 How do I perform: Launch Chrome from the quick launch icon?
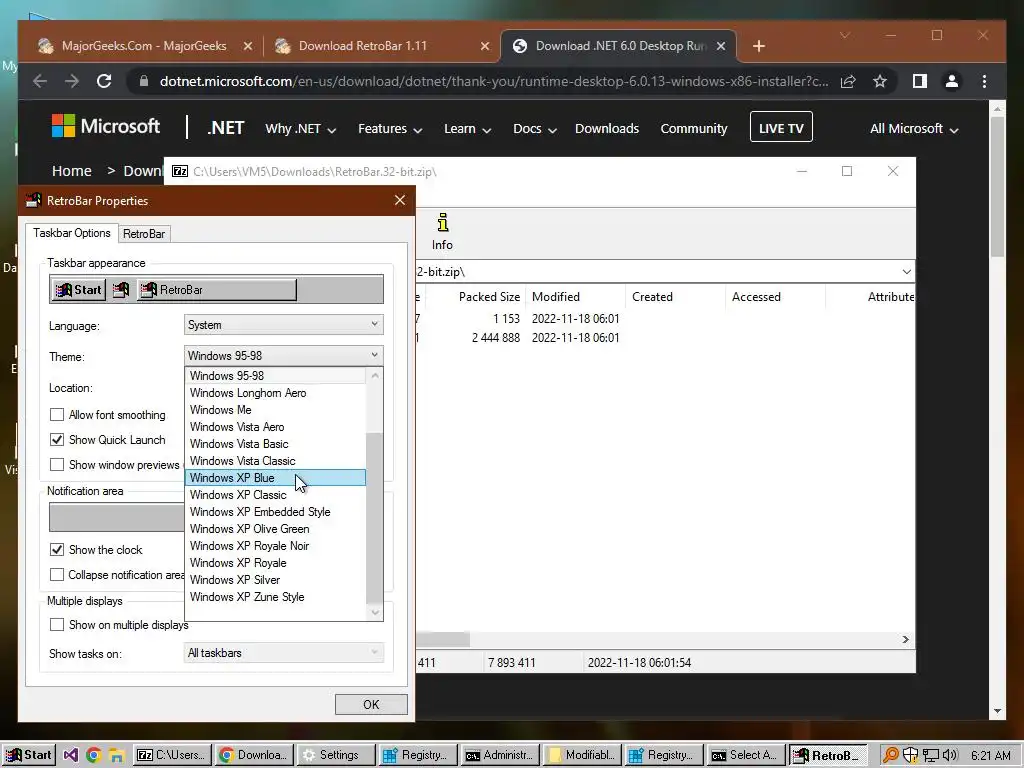tap(93, 756)
